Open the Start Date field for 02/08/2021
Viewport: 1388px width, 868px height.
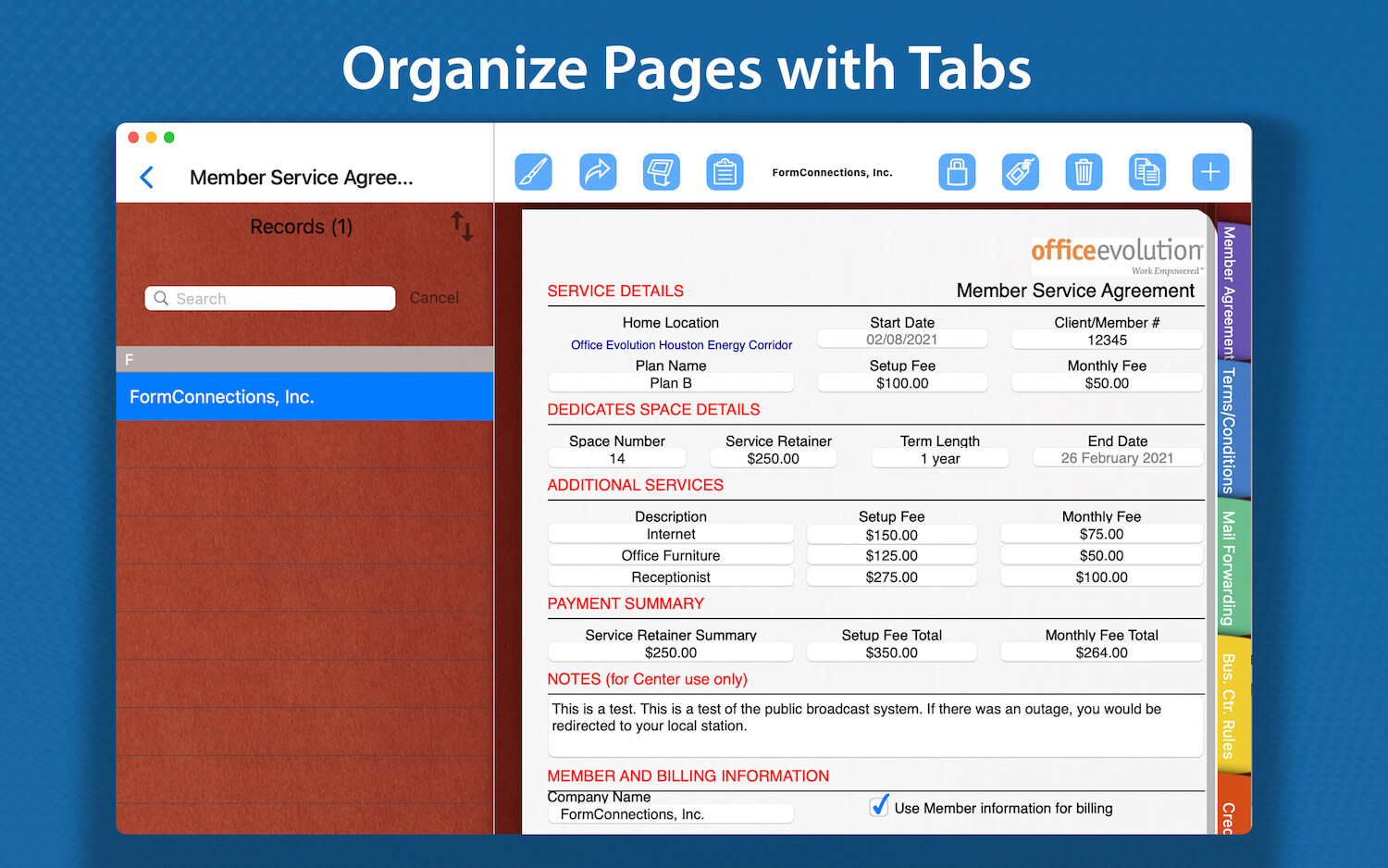click(901, 339)
